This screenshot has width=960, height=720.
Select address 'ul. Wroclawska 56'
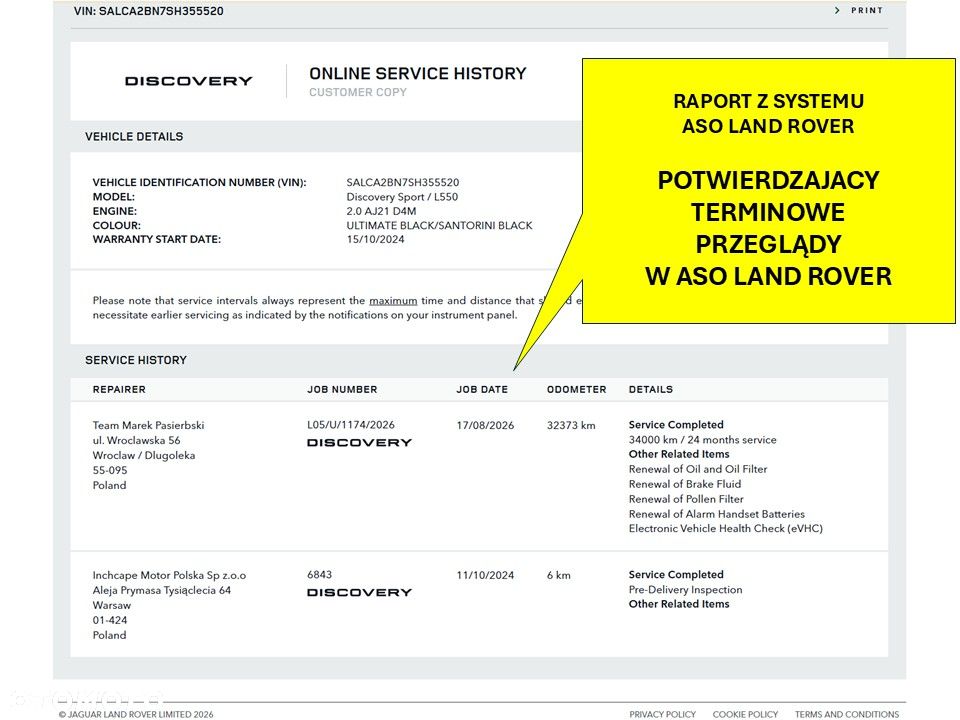pos(137,440)
